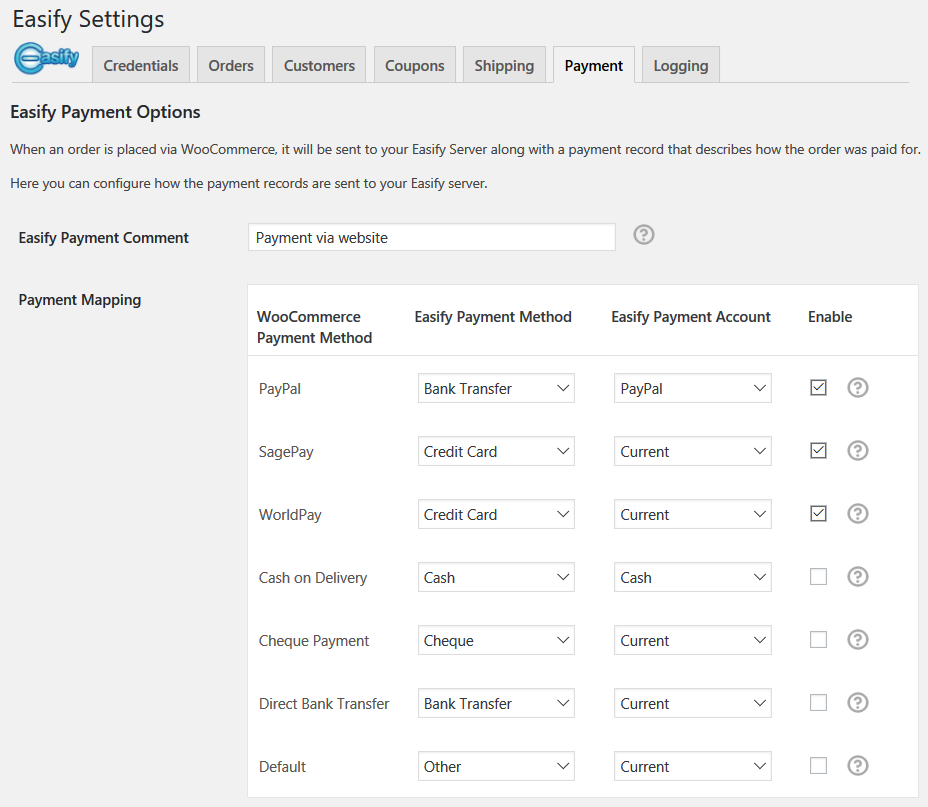Open help icon for Cheque Payment row
The width and height of the screenshot is (928, 807).
pos(858,640)
